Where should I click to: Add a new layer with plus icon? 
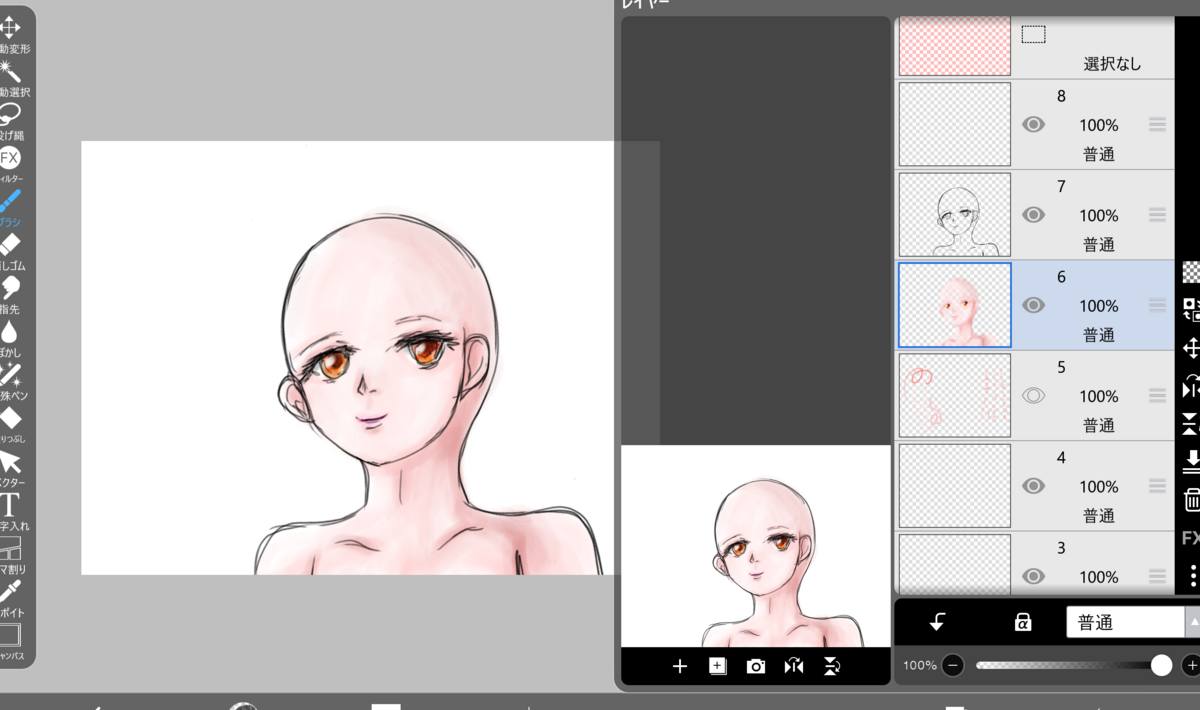680,666
